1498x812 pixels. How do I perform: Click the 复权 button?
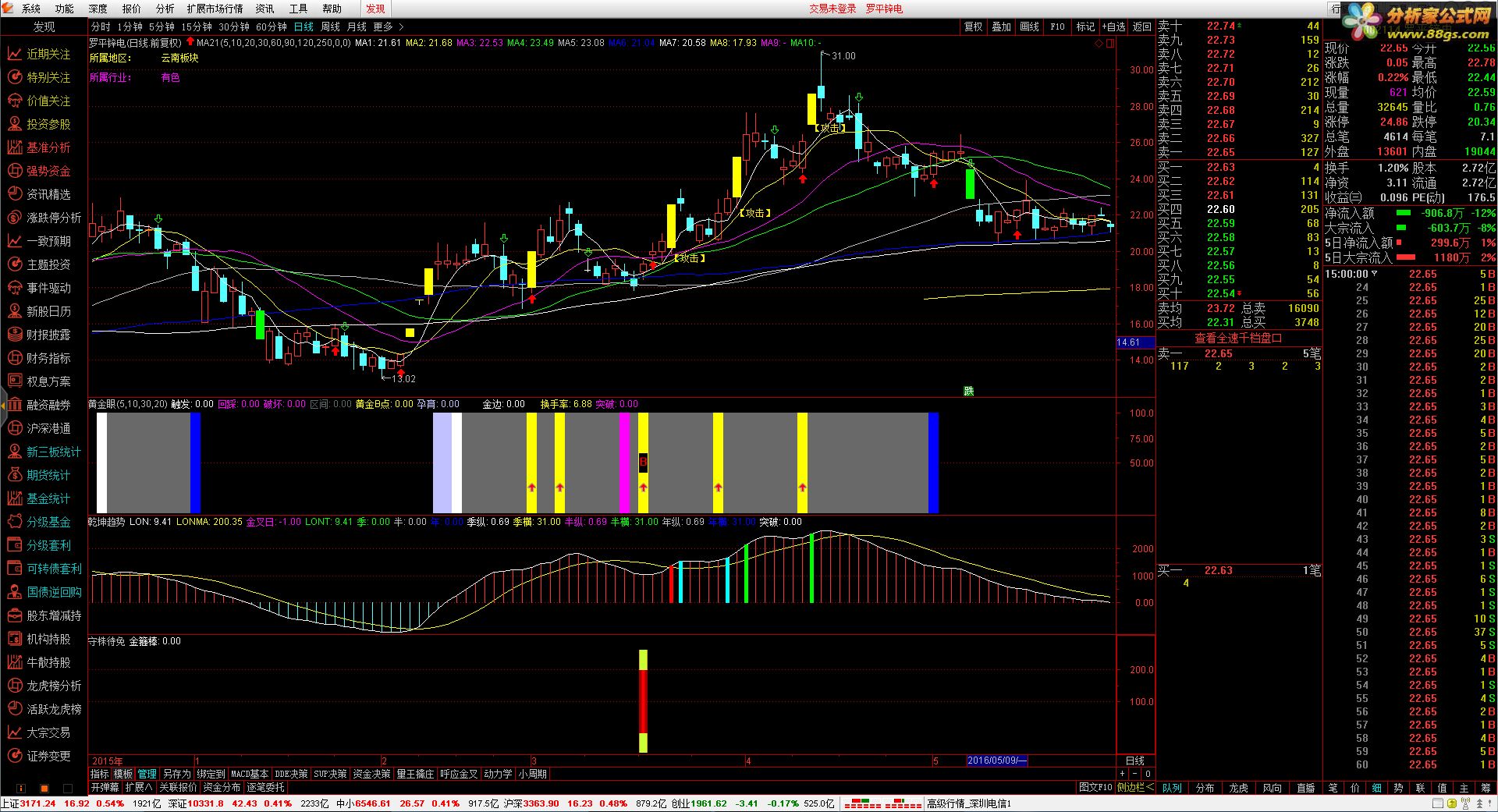[973, 27]
